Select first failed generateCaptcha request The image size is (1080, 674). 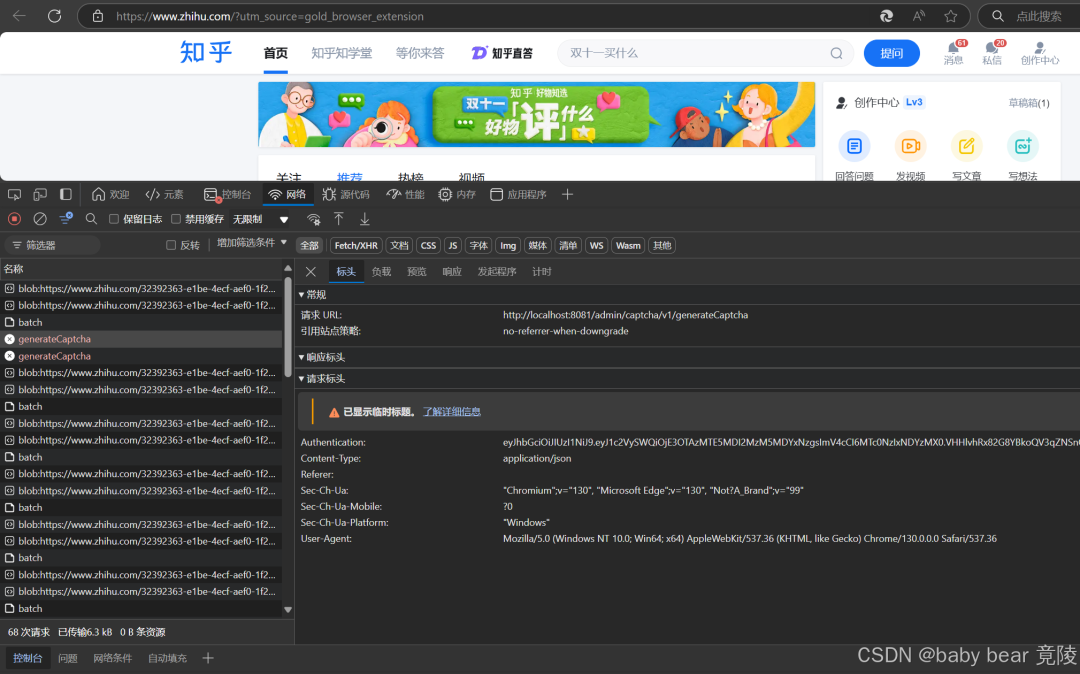pos(141,339)
